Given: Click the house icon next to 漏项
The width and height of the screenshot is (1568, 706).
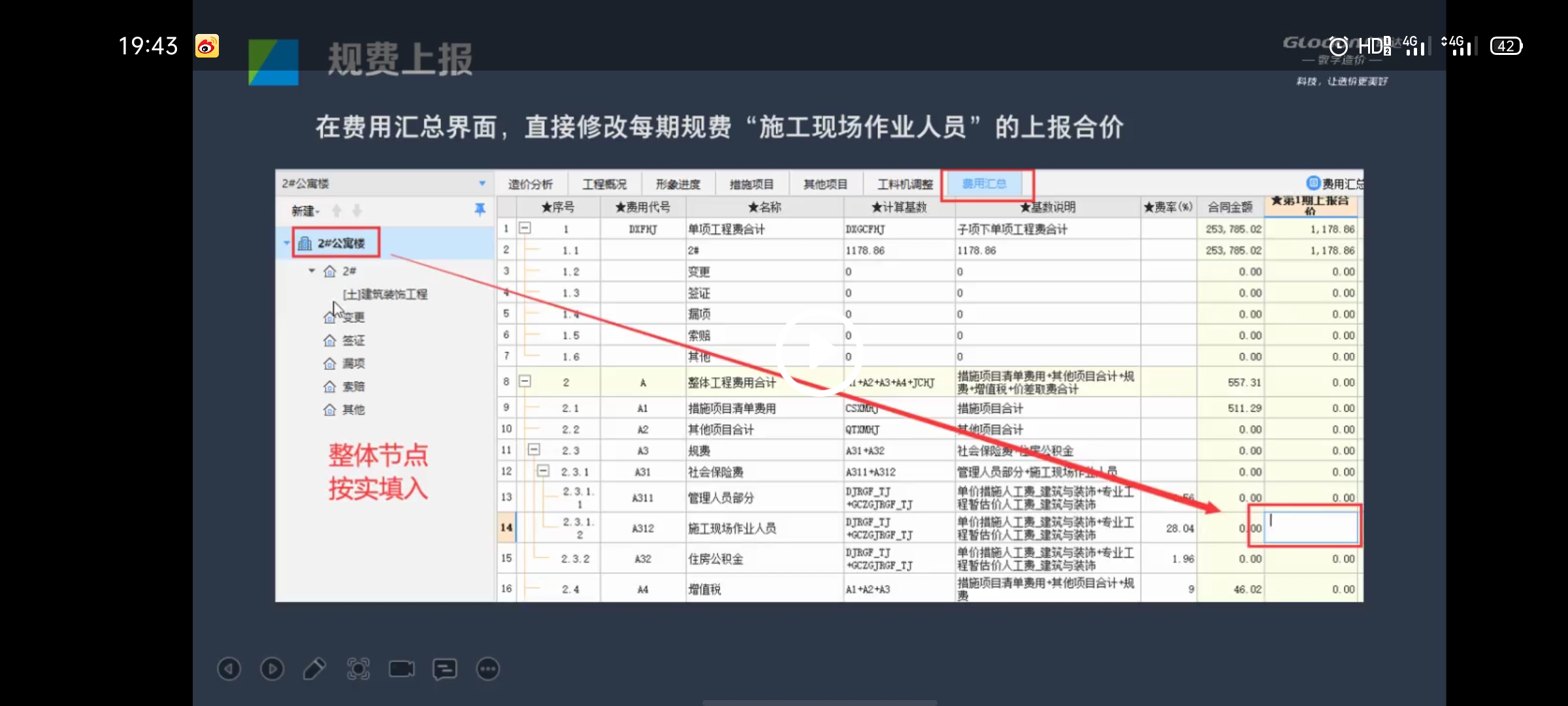Looking at the screenshot, I should (x=330, y=363).
